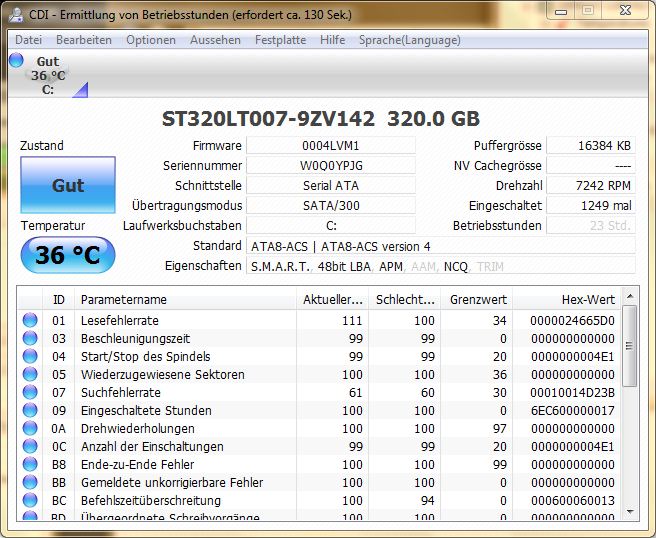Click the drive title ST320LT007-9ZV142
This screenshot has width=656, height=538.
(x=268, y=119)
